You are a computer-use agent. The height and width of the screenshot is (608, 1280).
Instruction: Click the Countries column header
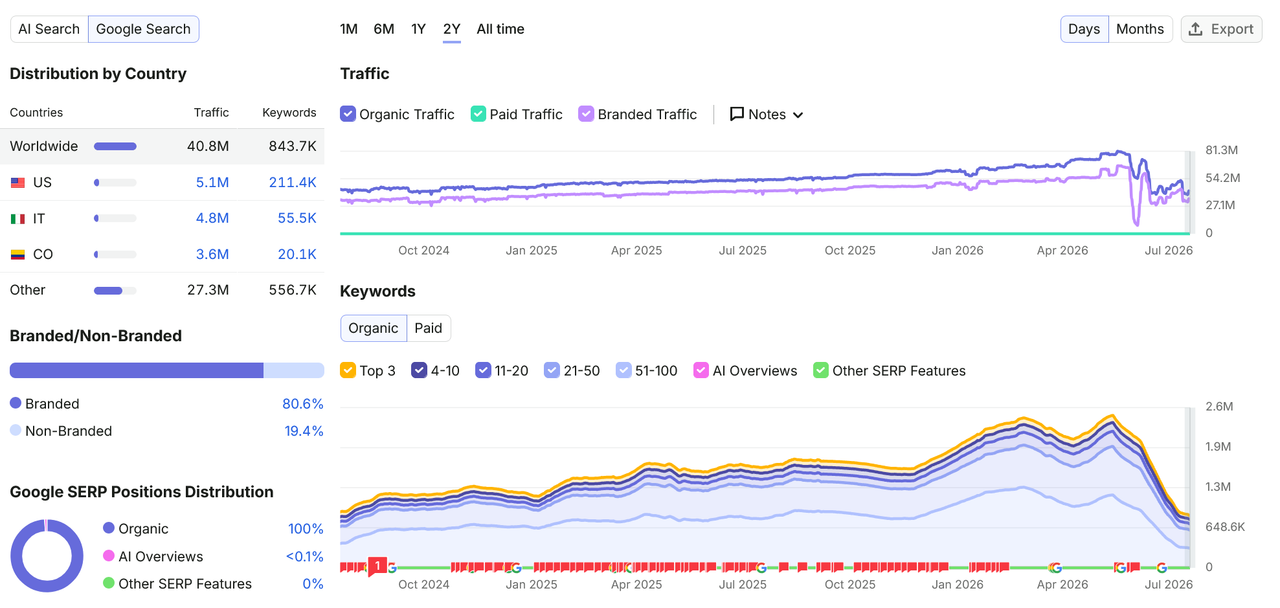(36, 113)
